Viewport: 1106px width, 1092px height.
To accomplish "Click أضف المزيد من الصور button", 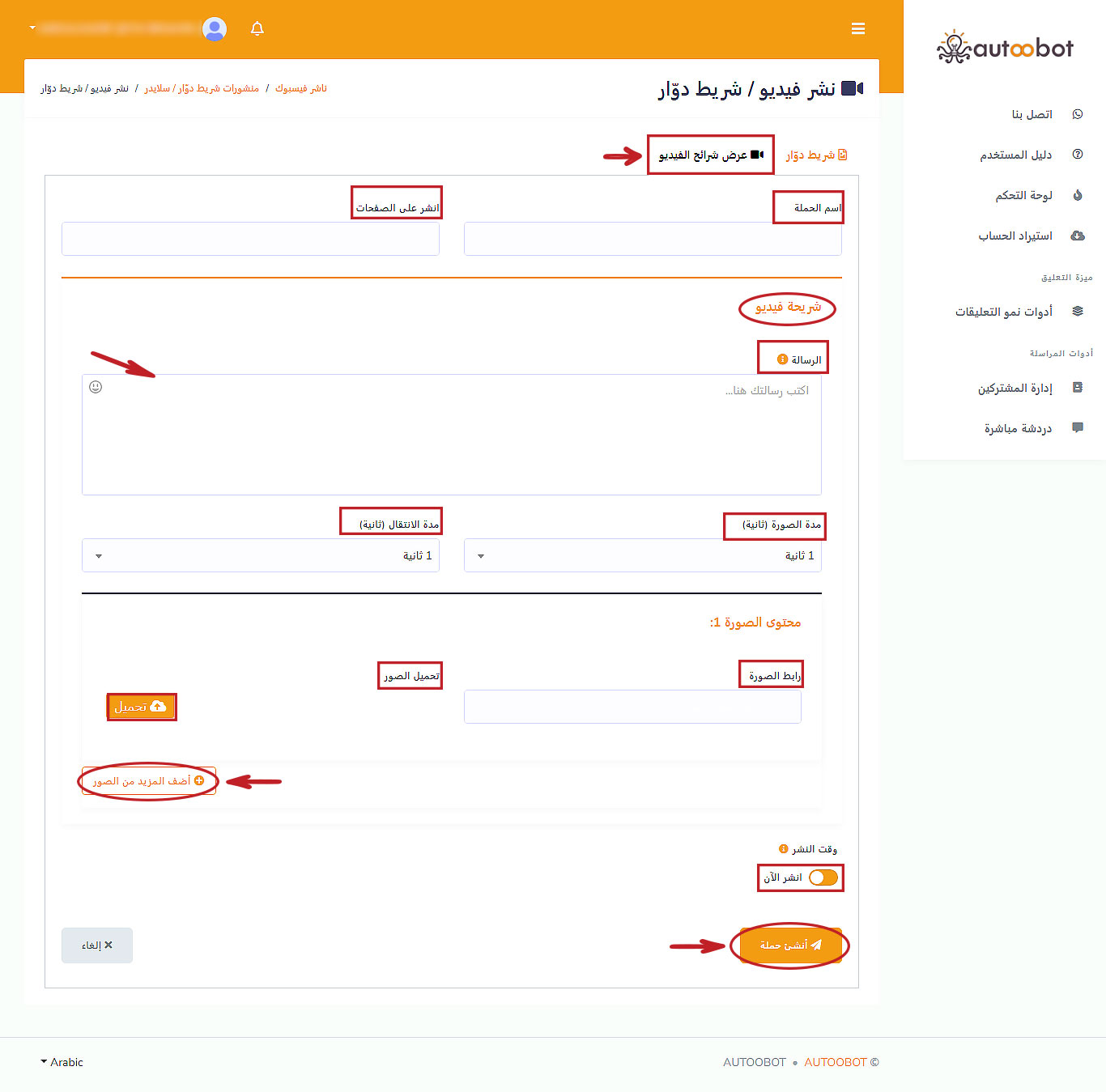I will click(148, 781).
